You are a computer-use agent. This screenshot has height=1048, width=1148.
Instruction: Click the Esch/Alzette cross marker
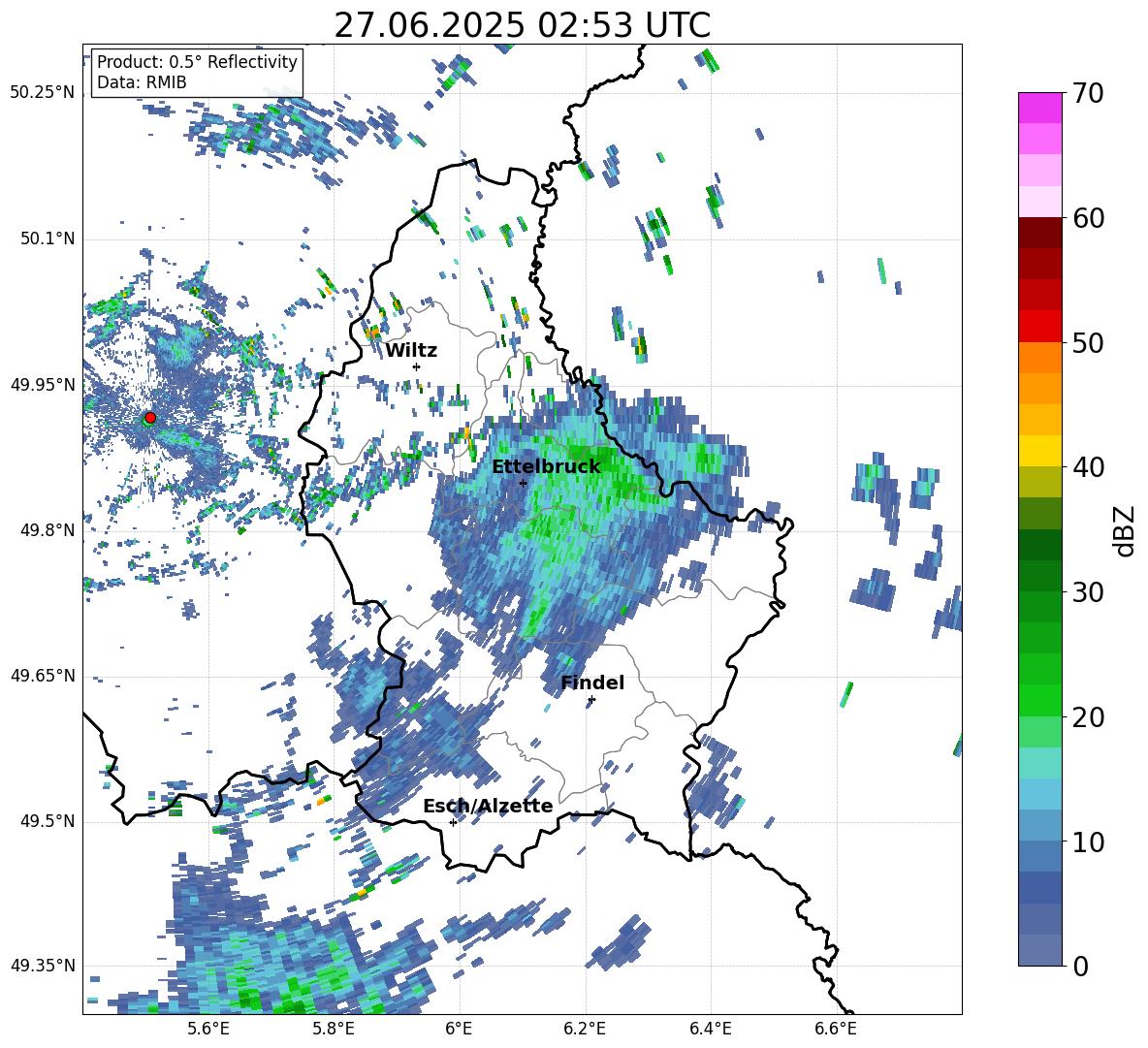(453, 822)
